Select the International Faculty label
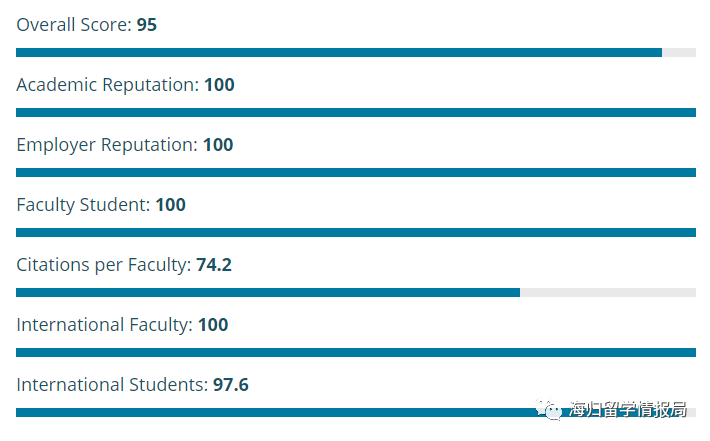Viewport: 710px width, 441px height. click(105, 325)
